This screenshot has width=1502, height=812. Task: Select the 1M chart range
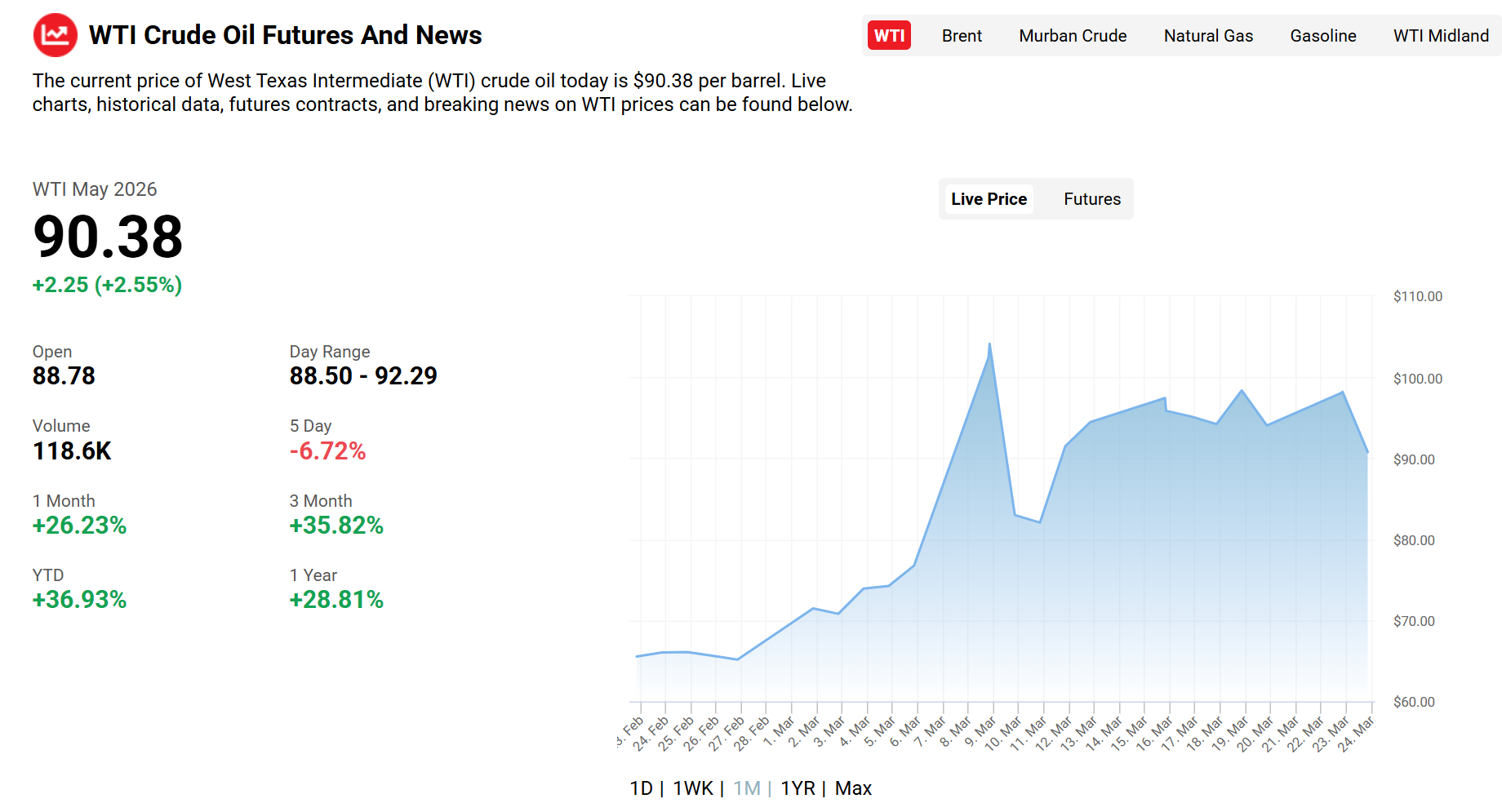pos(746,788)
